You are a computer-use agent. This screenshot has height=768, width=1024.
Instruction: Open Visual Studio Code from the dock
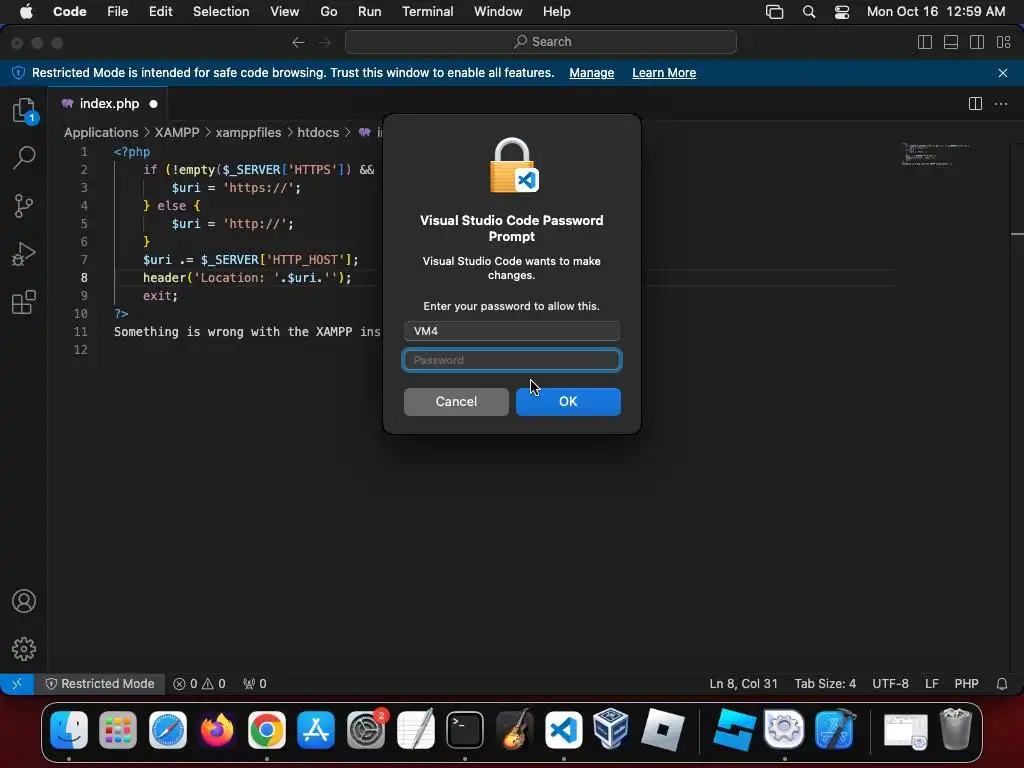(x=564, y=729)
